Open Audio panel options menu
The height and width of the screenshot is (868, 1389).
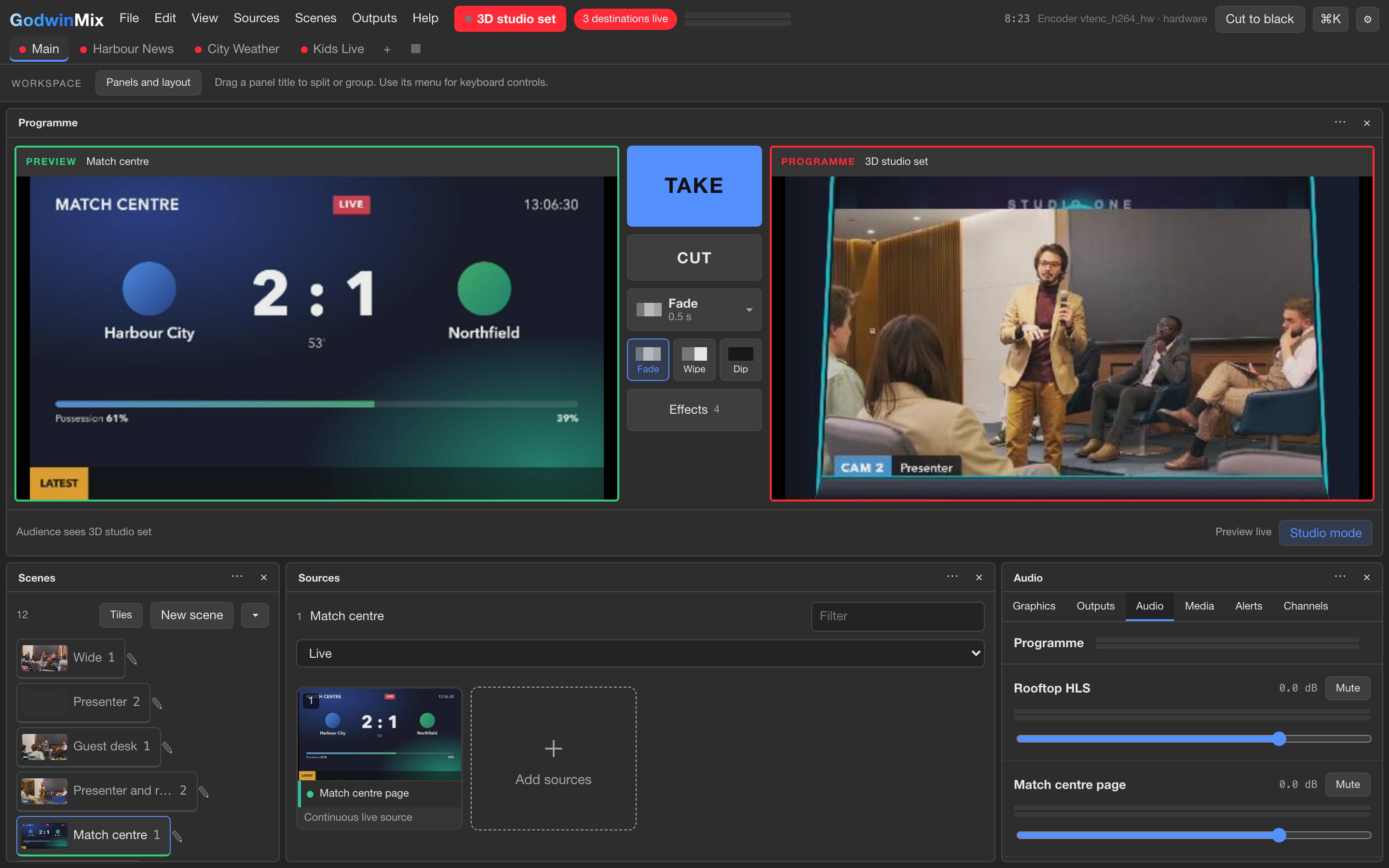1340,577
